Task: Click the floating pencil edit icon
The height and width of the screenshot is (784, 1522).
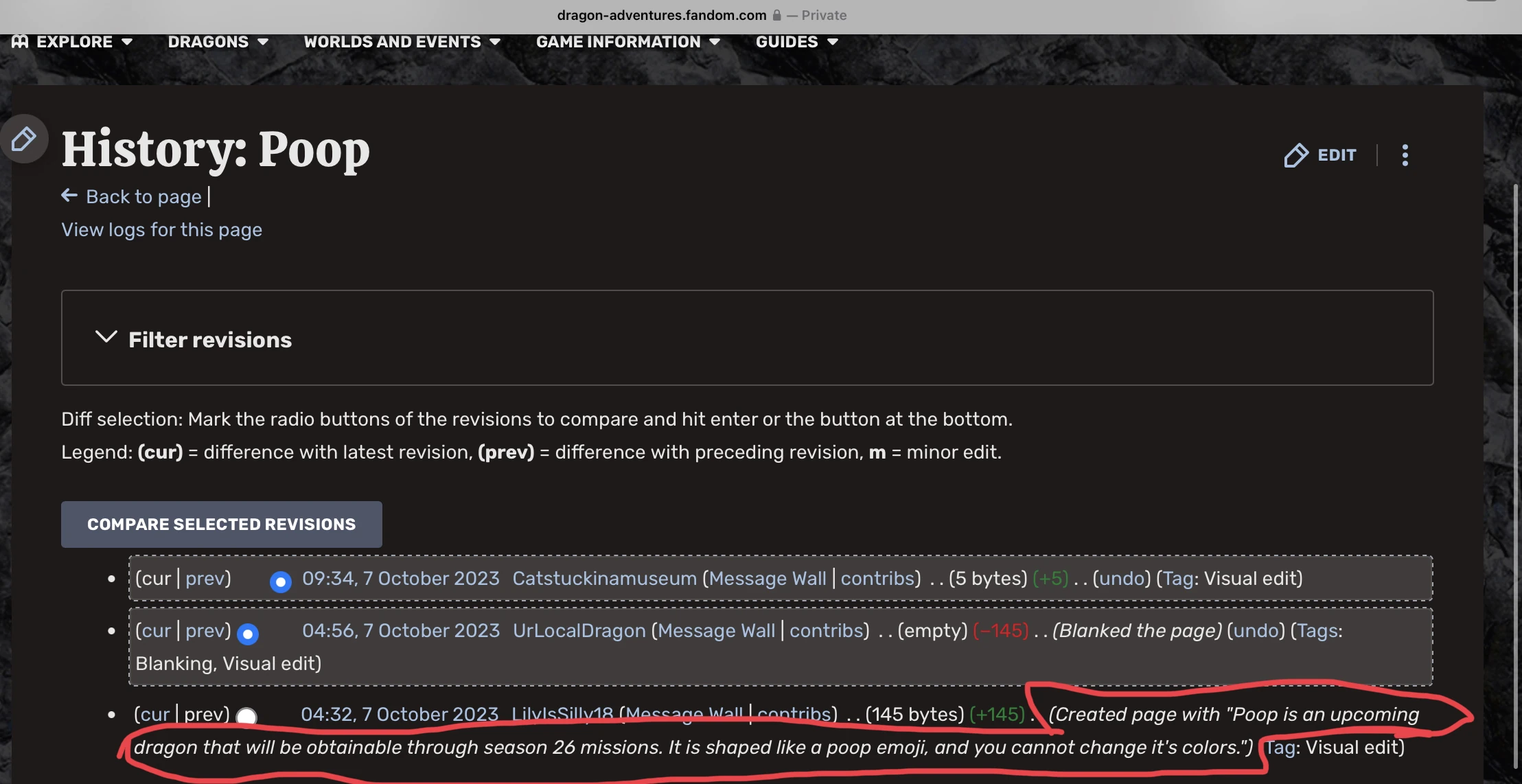Action: (23, 139)
